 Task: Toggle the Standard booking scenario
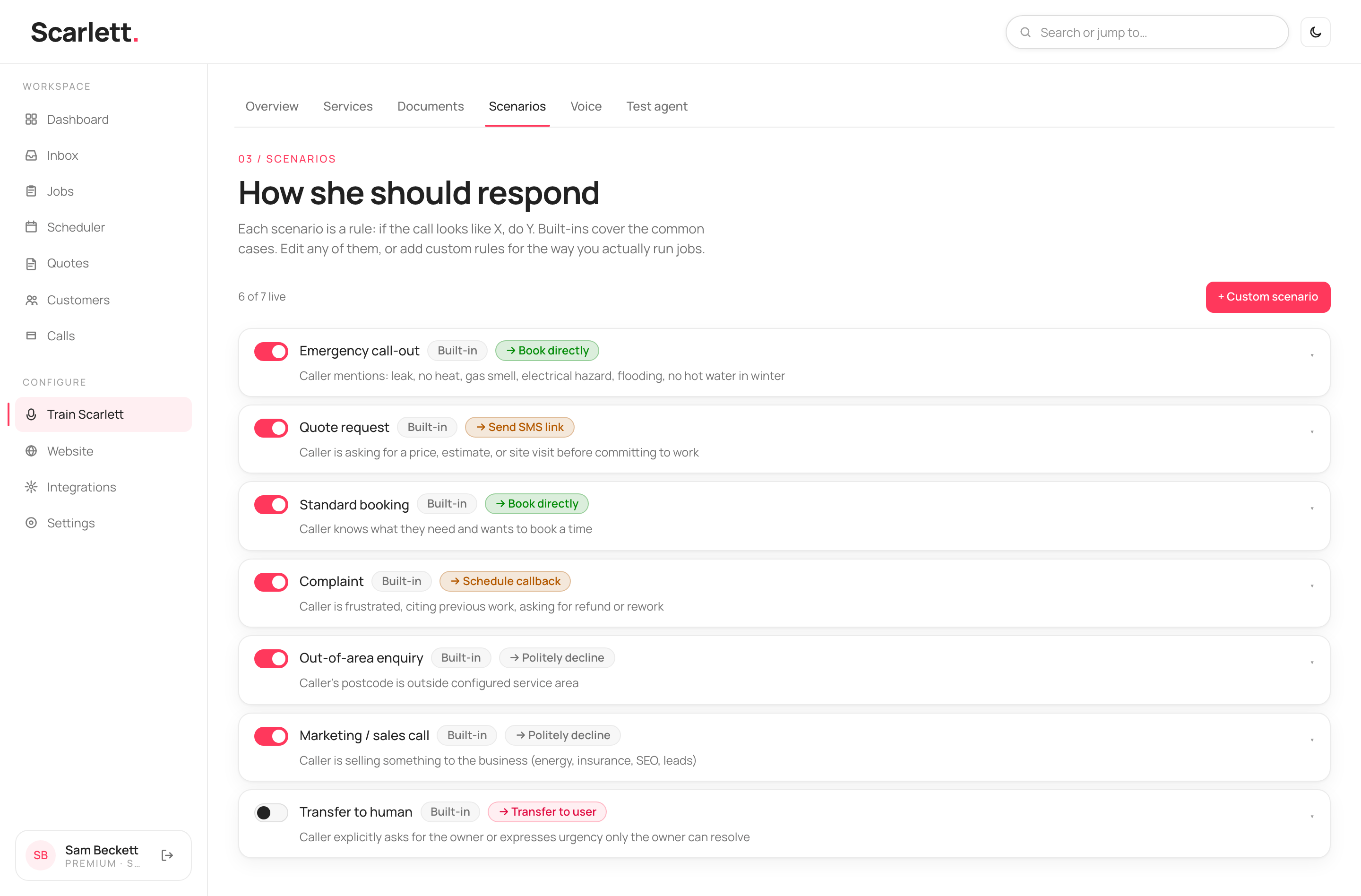pyautogui.click(x=271, y=505)
